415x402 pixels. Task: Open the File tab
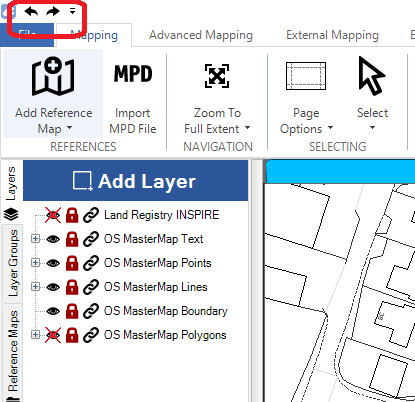pos(27,35)
